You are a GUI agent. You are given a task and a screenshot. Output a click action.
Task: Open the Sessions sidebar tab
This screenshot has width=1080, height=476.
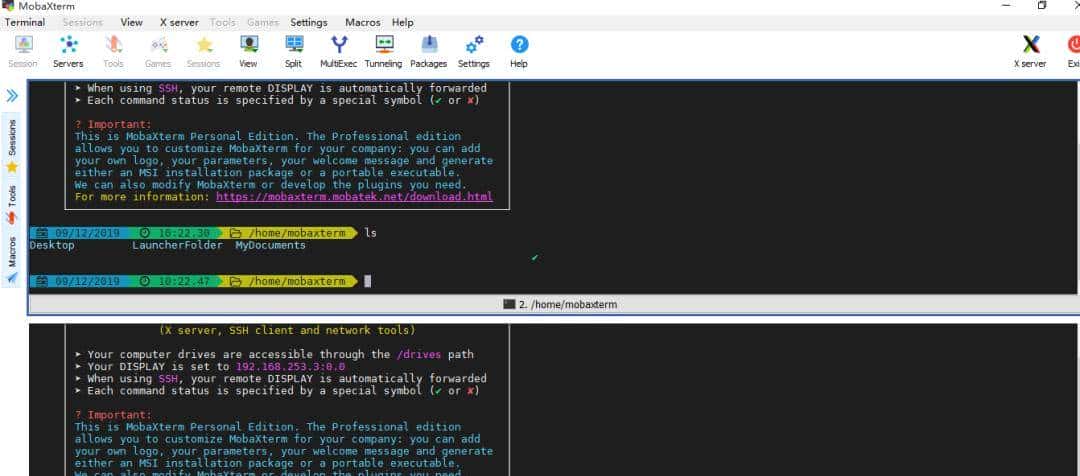[12, 140]
